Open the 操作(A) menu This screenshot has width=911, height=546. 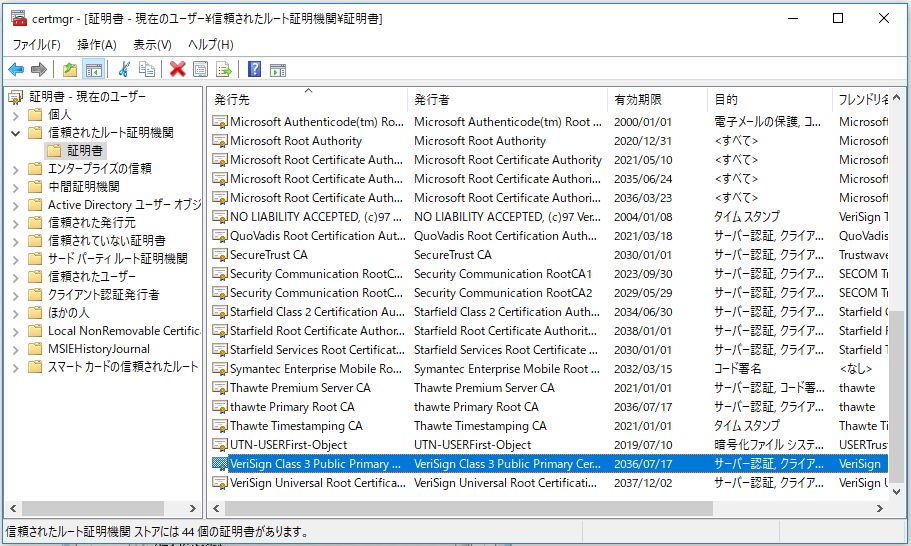[97, 45]
